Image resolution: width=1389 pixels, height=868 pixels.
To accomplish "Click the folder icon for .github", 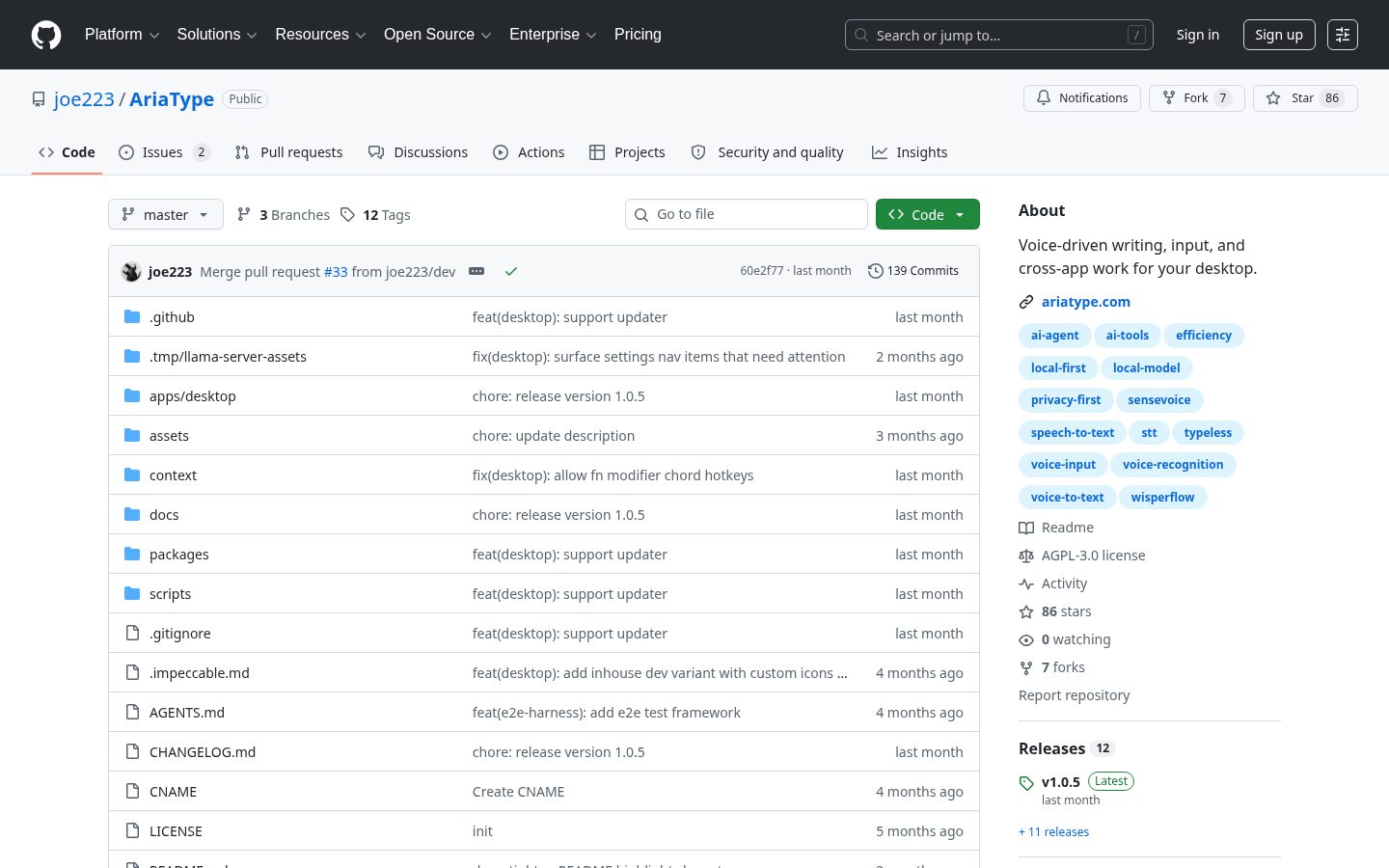I will [132, 316].
